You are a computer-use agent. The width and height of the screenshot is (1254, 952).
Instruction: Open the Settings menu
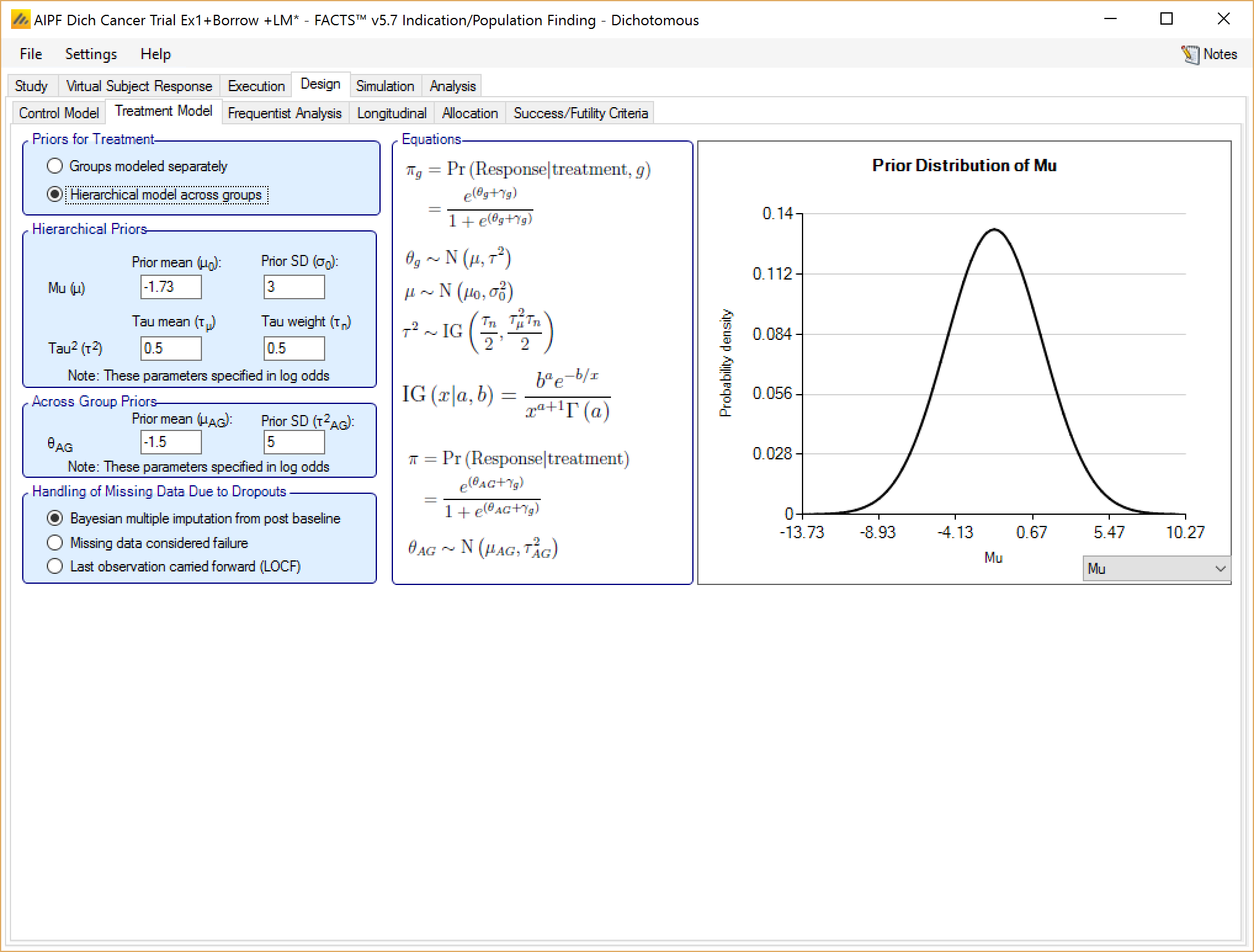point(91,54)
